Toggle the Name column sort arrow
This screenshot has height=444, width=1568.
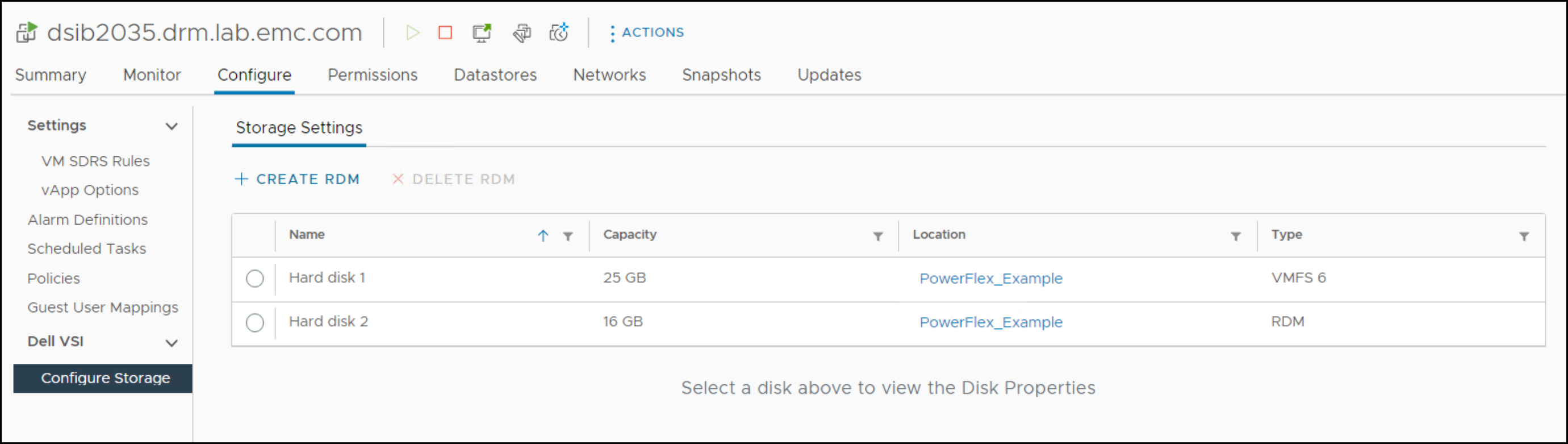(542, 236)
